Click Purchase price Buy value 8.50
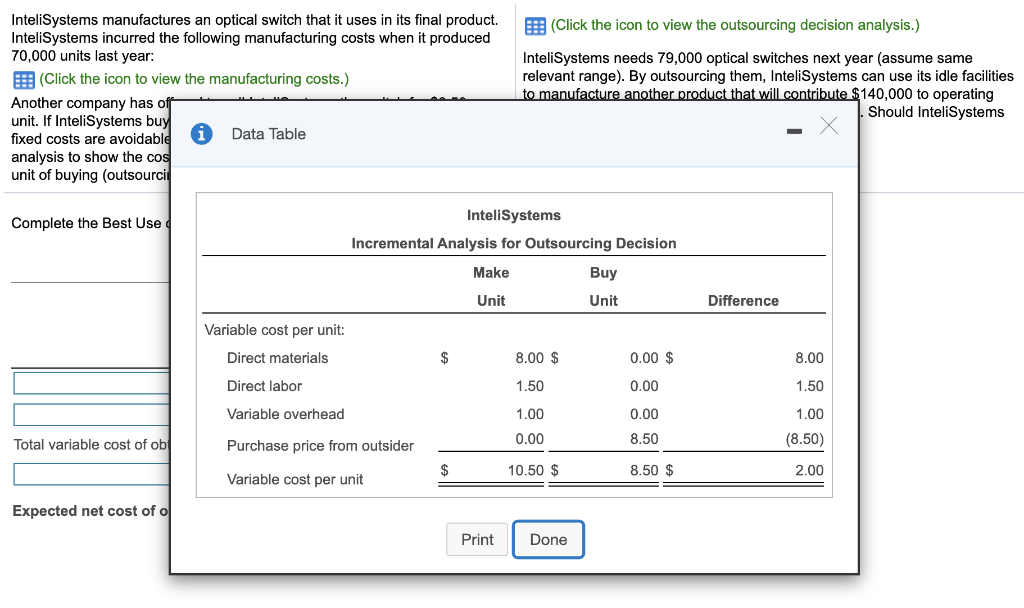The height and width of the screenshot is (608, 1024). [x=644, y=439]
